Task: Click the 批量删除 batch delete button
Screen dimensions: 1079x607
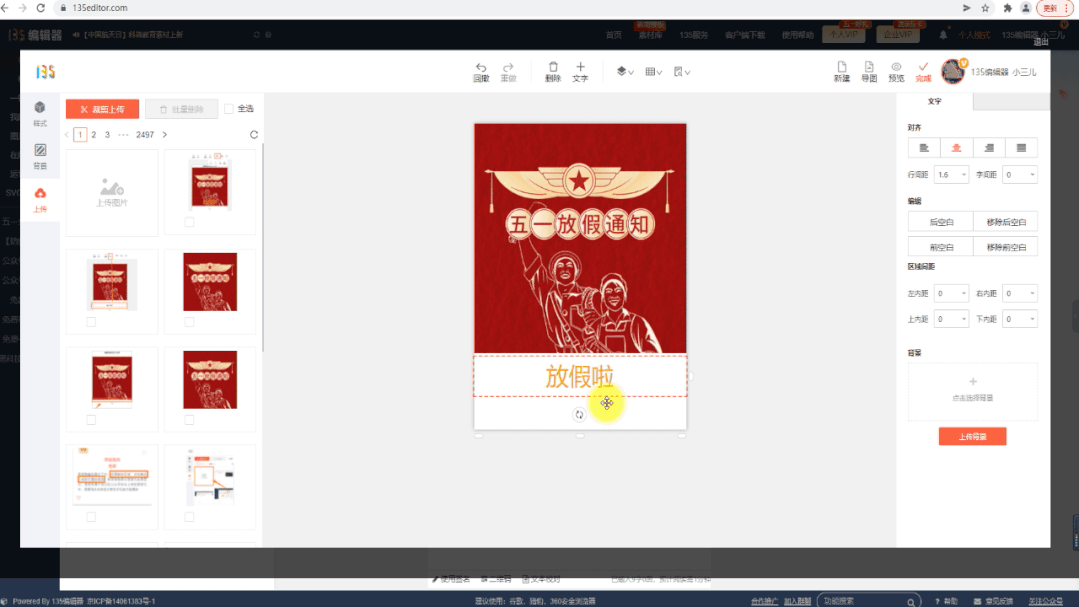Action: [x=182, y=109]
